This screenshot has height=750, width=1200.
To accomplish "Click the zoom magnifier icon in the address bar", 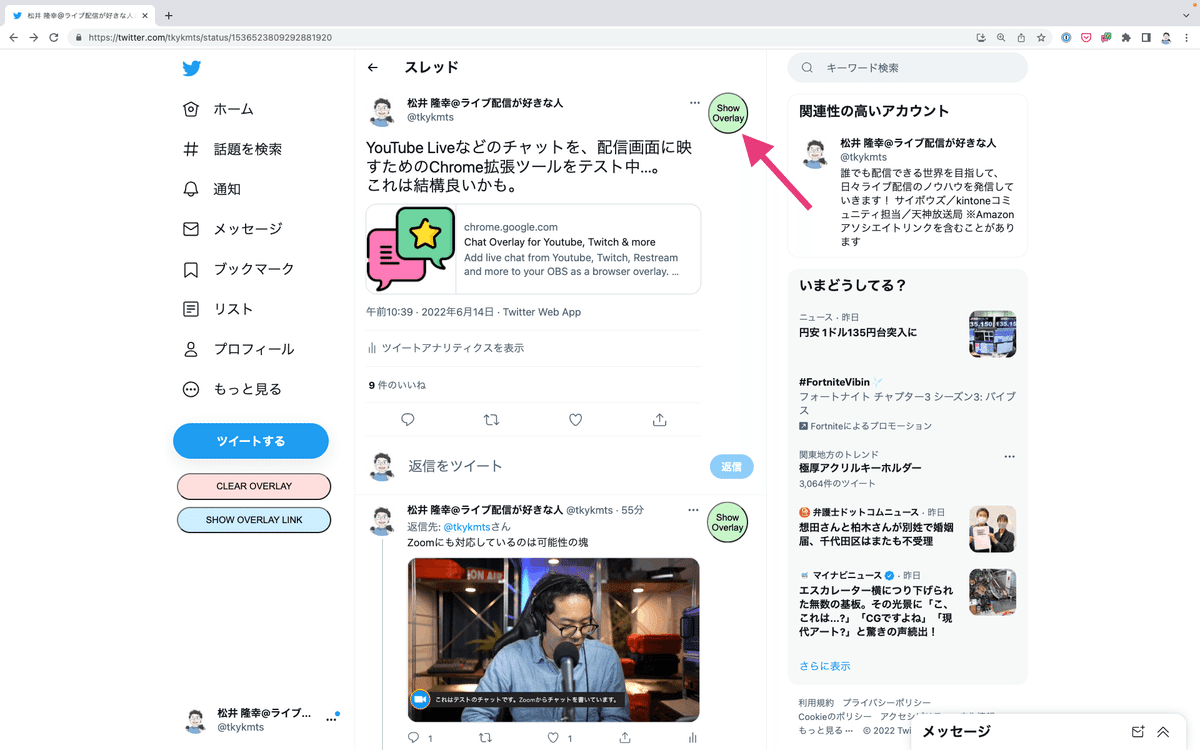I will pos(1001,37).
